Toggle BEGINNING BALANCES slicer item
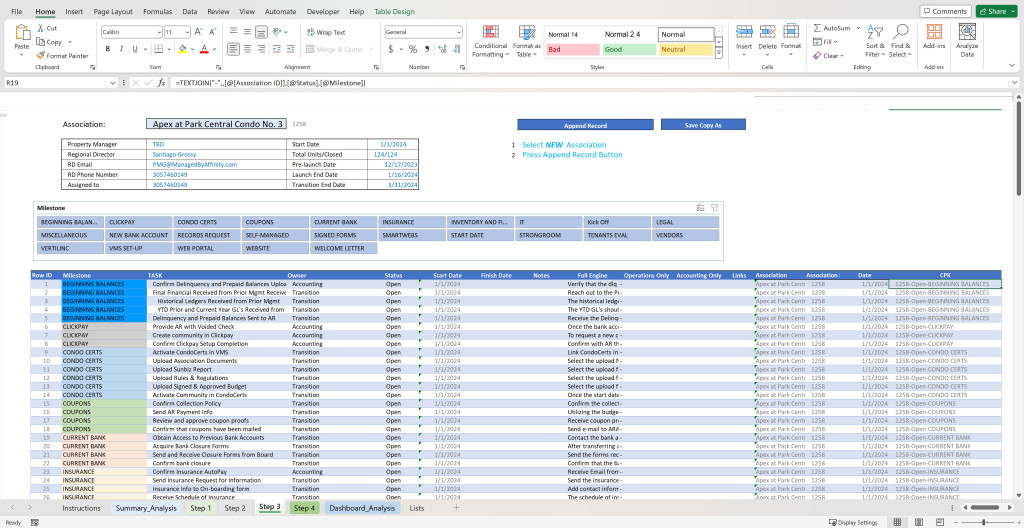Image resolution: width=1024 pixels, height=528 pixels. (71, 222)
